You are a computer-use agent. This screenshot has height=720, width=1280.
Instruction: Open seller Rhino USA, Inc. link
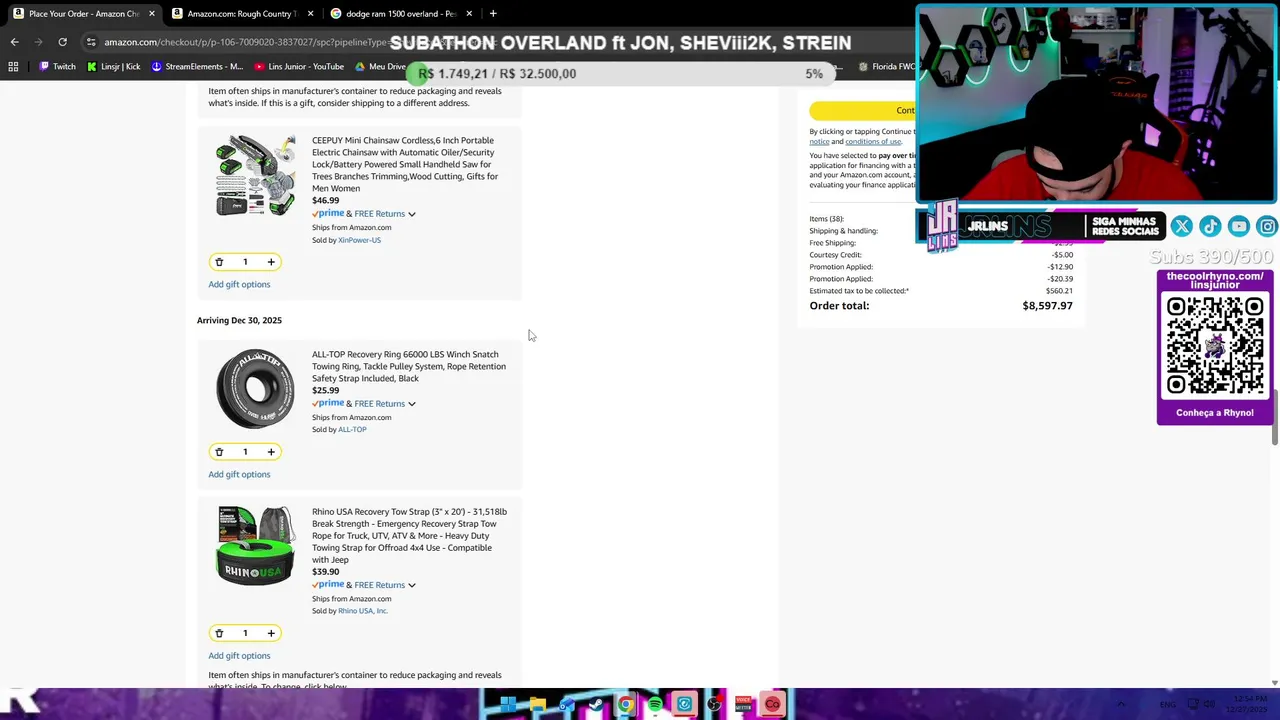pyautogui.click(x=363, y=611)
